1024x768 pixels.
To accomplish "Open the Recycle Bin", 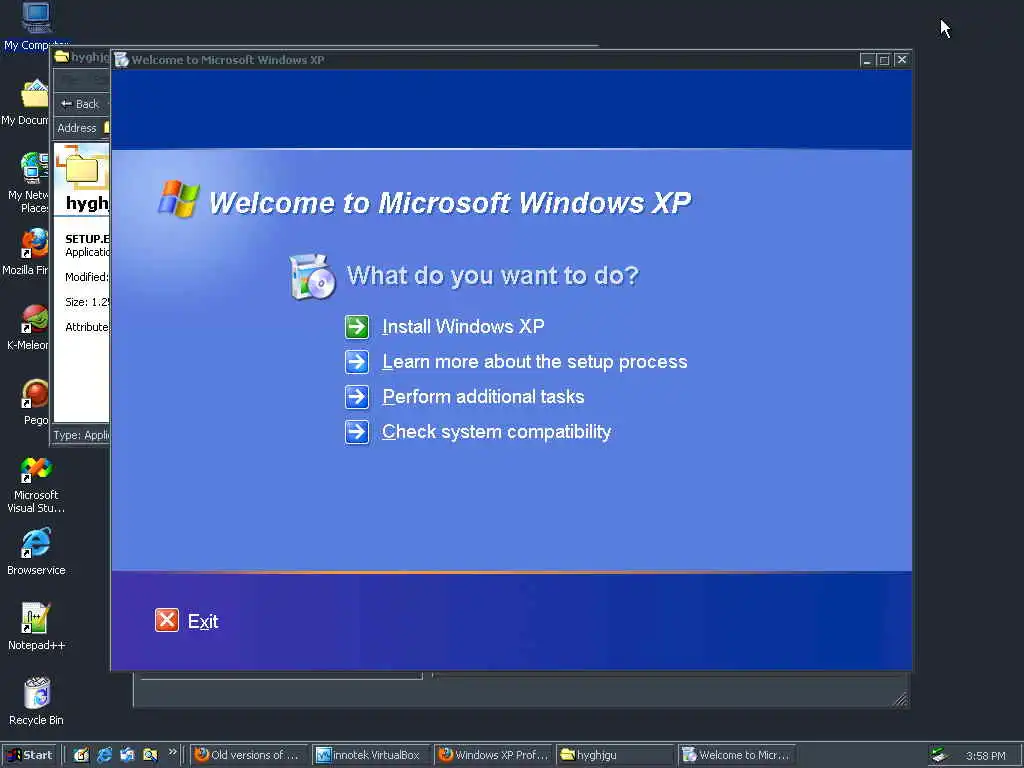I will (36, 702).
